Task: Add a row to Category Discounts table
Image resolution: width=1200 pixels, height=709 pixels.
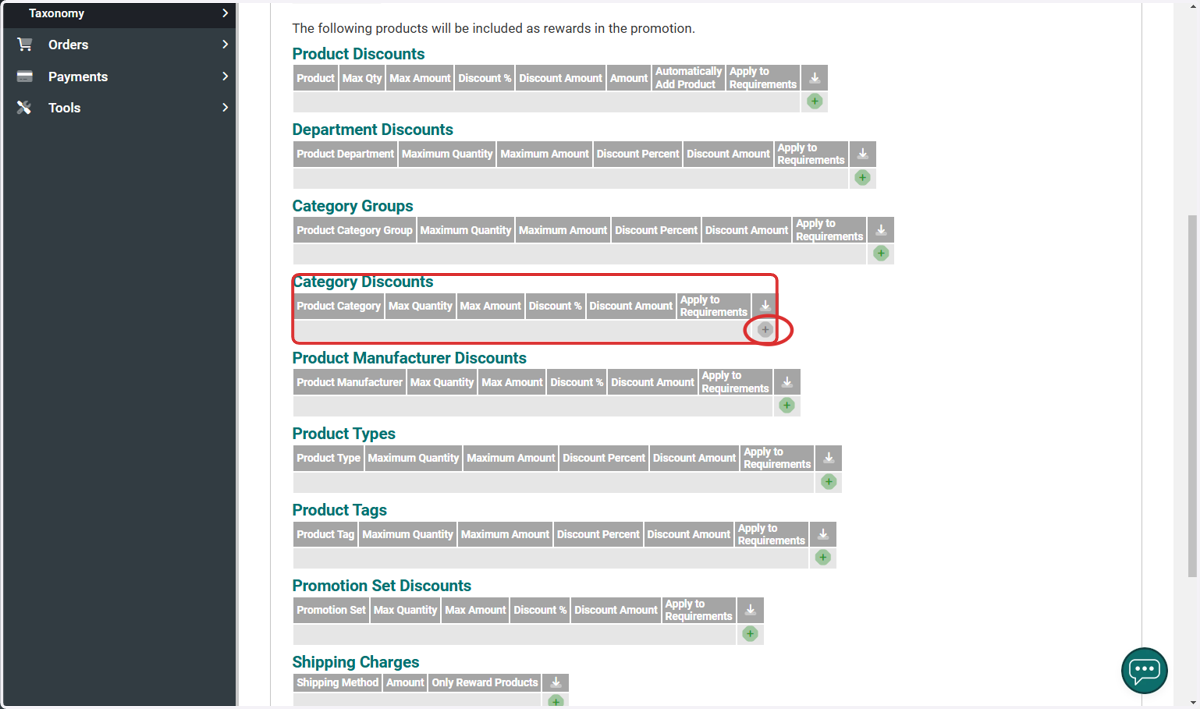Action: 765,329
